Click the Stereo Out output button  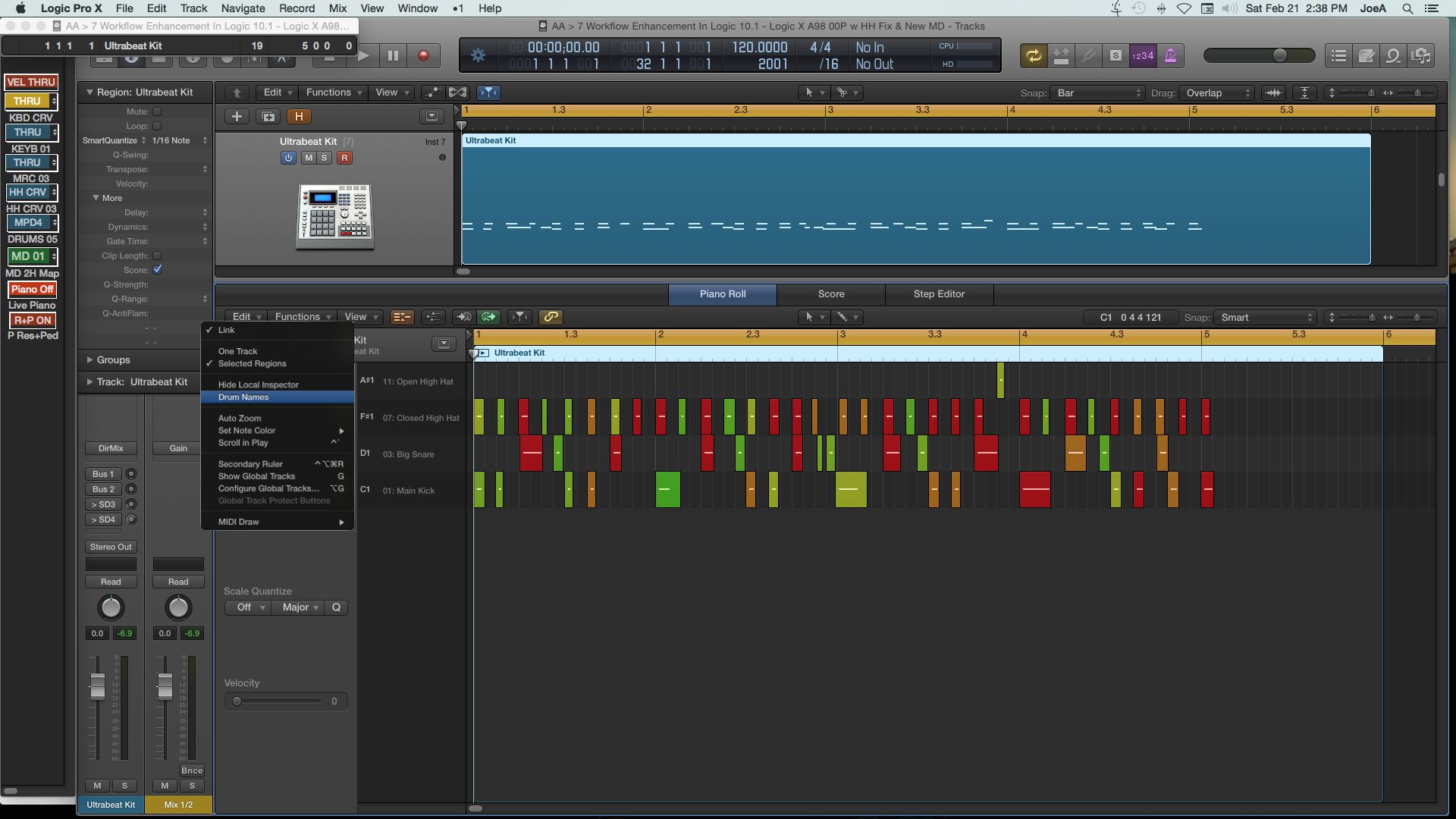click(111, 547)
